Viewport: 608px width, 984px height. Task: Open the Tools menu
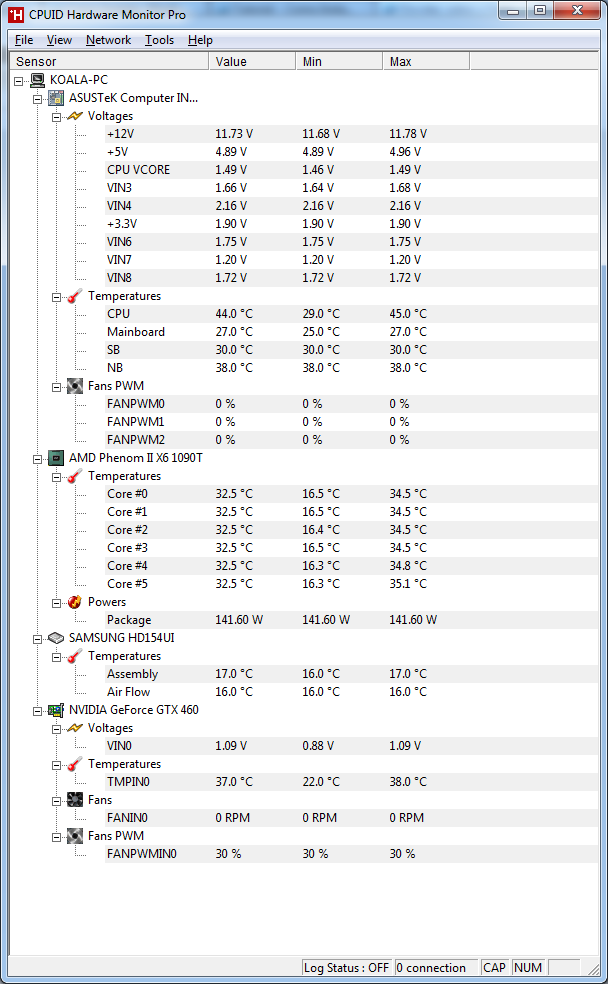pos(159,40)
